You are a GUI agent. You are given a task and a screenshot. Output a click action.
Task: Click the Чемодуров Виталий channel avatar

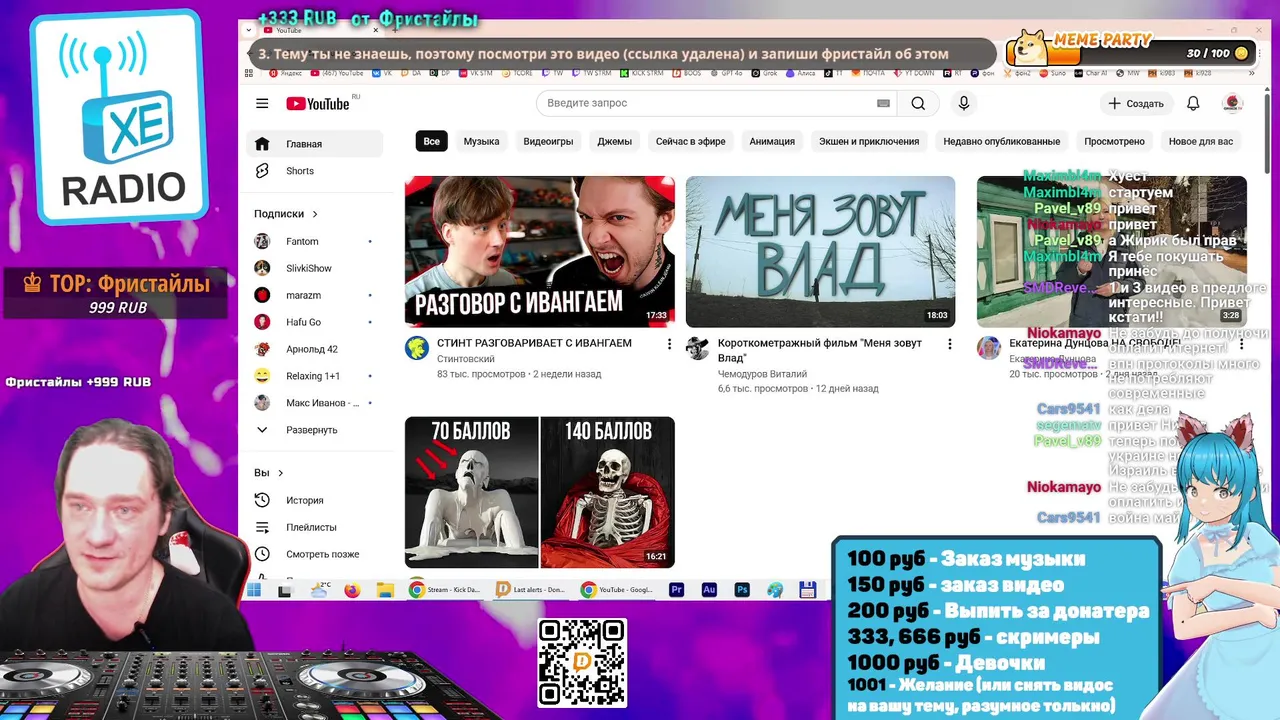[697, 348]
